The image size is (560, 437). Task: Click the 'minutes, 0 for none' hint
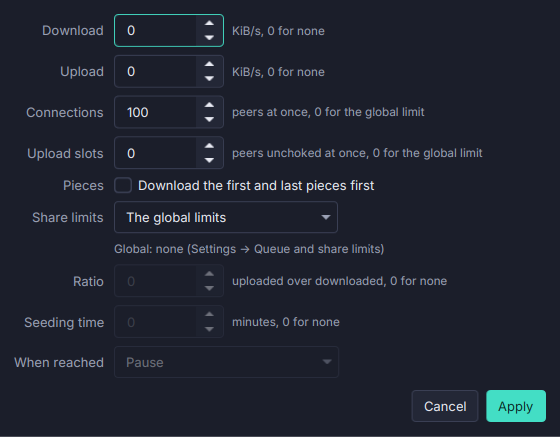(286, 322)
